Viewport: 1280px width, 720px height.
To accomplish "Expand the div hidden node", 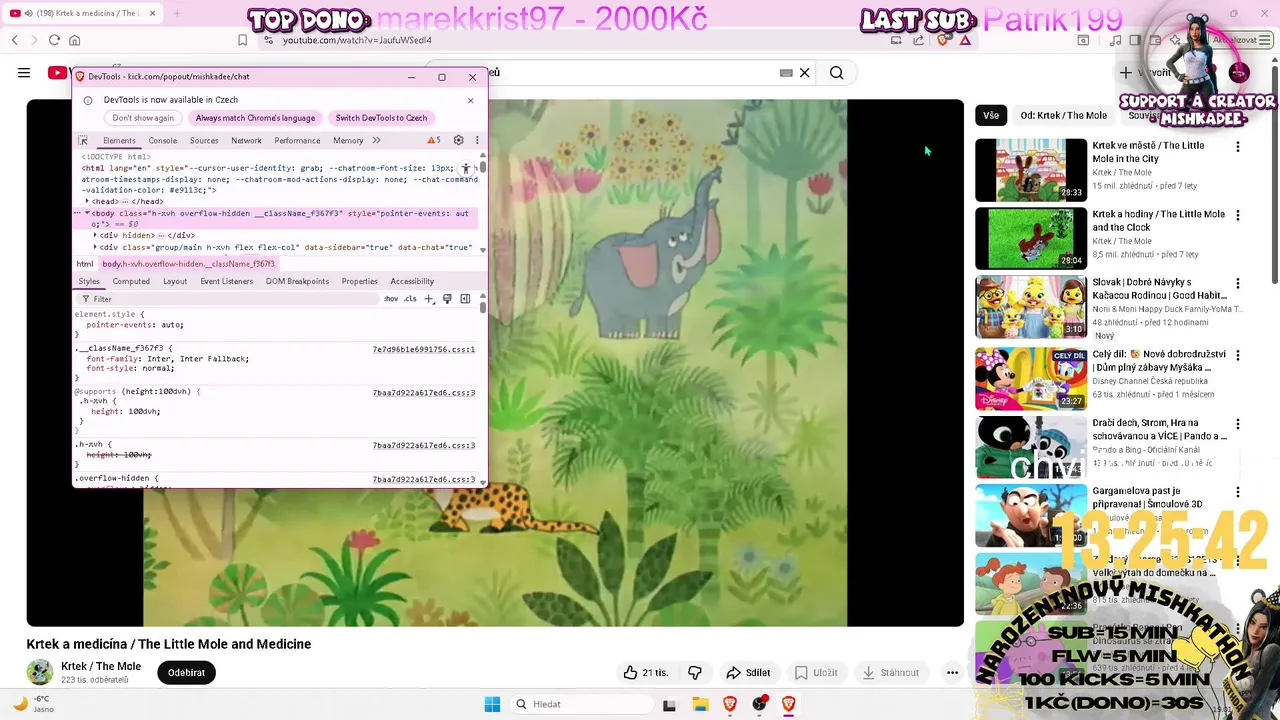I will [95, 235].
